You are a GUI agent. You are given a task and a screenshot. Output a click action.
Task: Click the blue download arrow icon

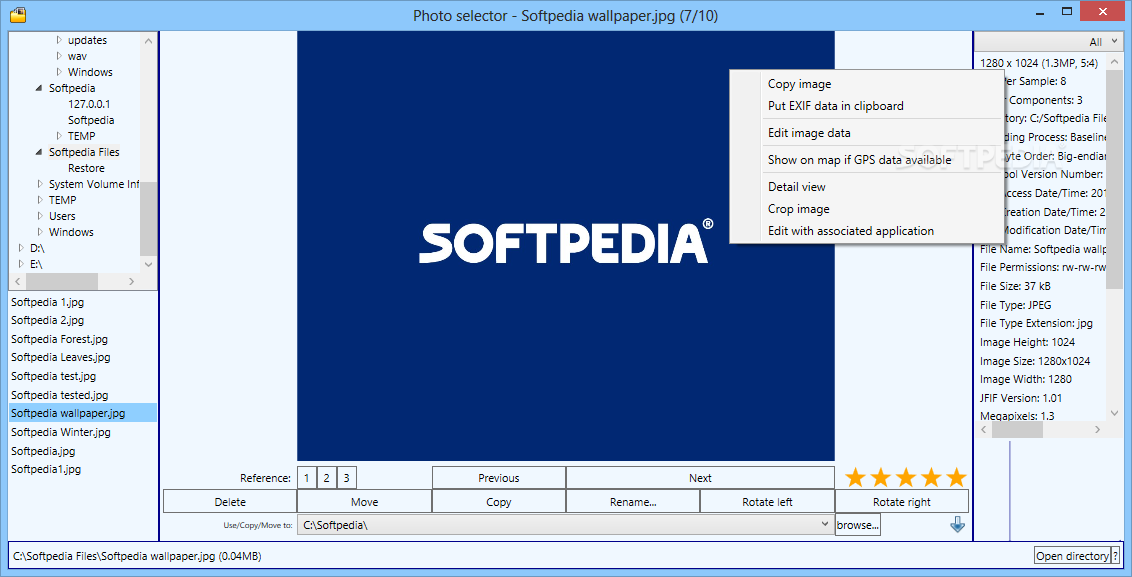957,525
